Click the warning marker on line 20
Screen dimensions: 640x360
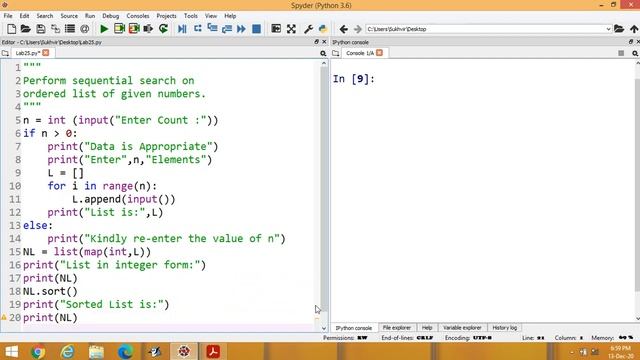pyautogui.click(x=4, y=317)
